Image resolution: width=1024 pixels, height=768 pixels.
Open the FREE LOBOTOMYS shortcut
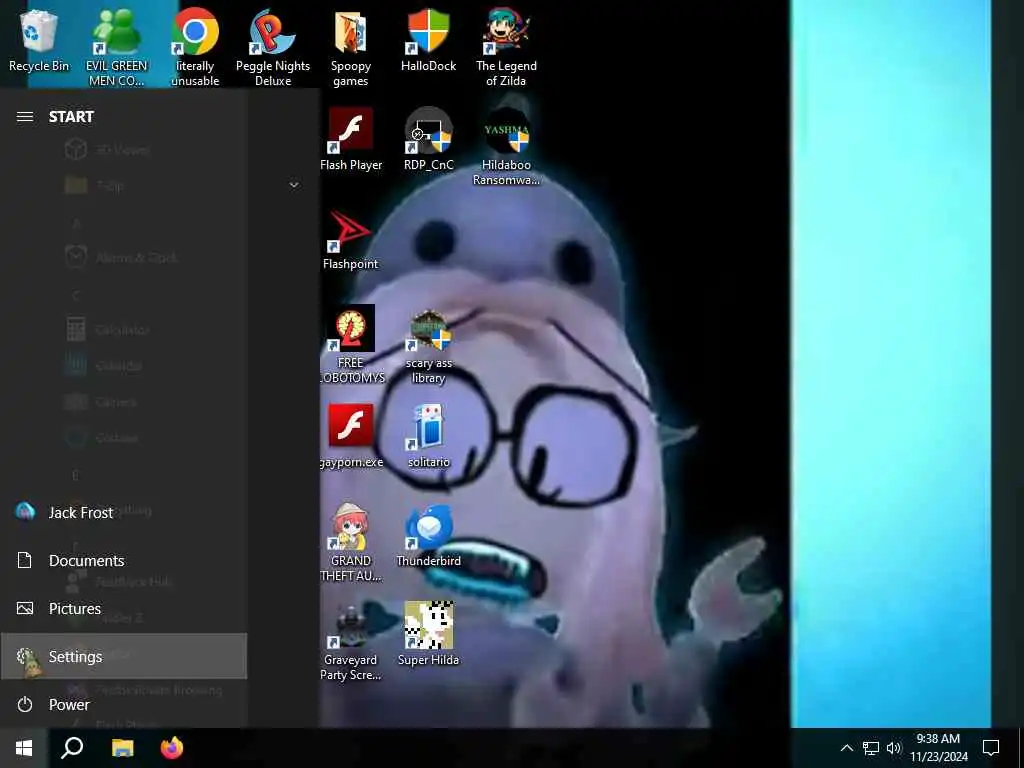352,345
